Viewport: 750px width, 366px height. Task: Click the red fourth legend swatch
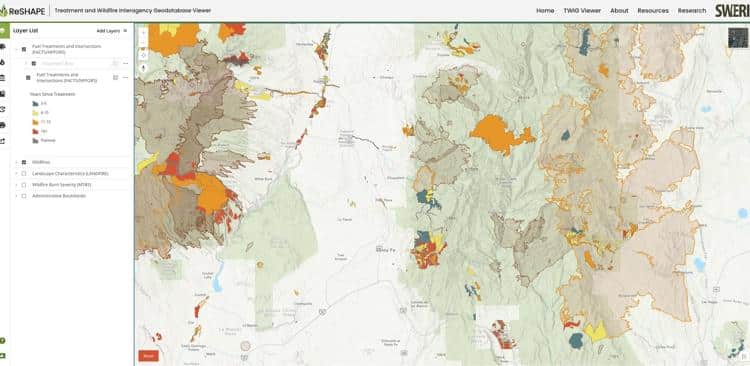pos(35,131)
